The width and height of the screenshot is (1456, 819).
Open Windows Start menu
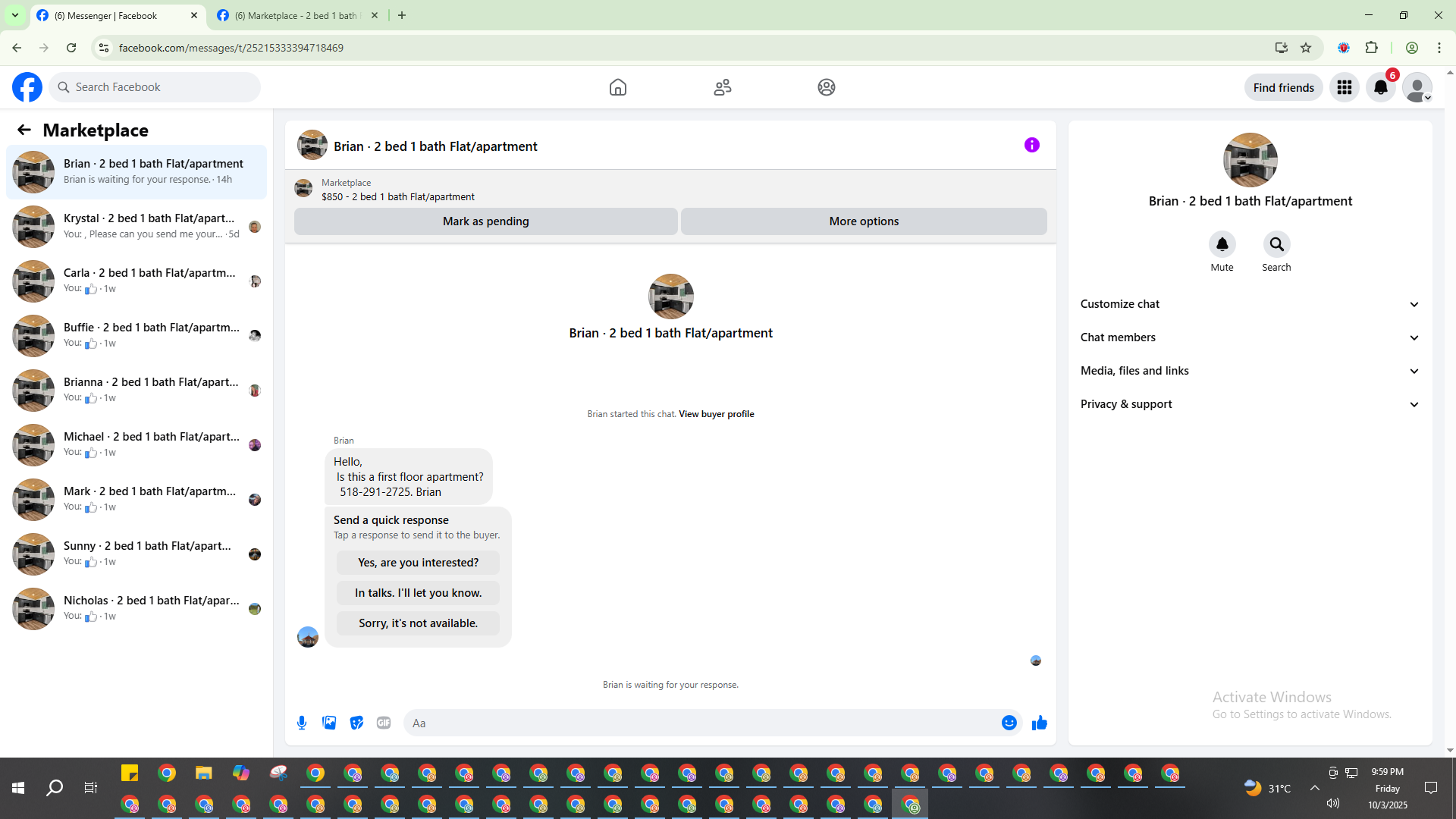point(18,788)
